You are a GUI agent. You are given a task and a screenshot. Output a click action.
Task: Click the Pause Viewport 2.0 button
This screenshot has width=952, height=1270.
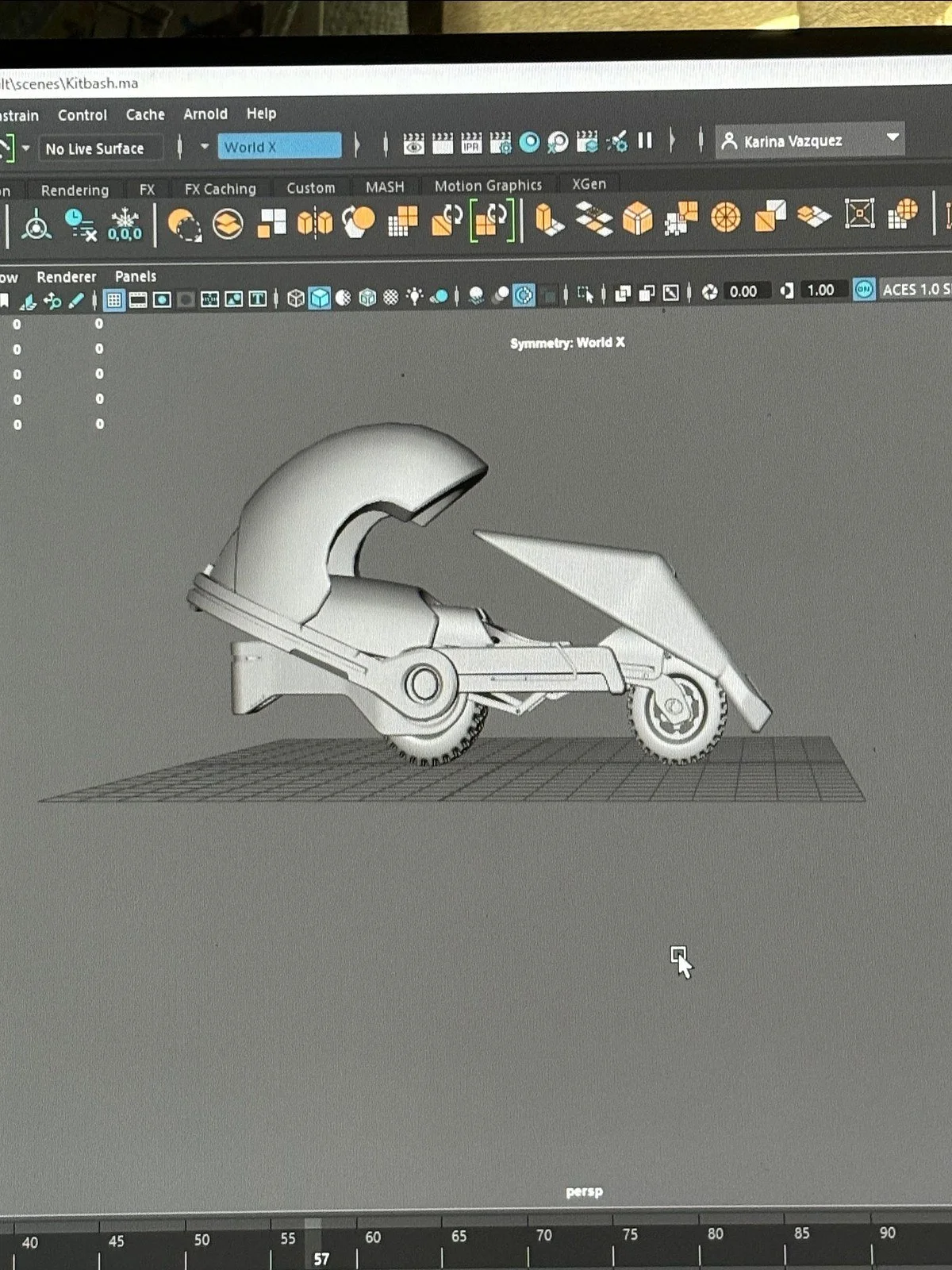[645, 141]
